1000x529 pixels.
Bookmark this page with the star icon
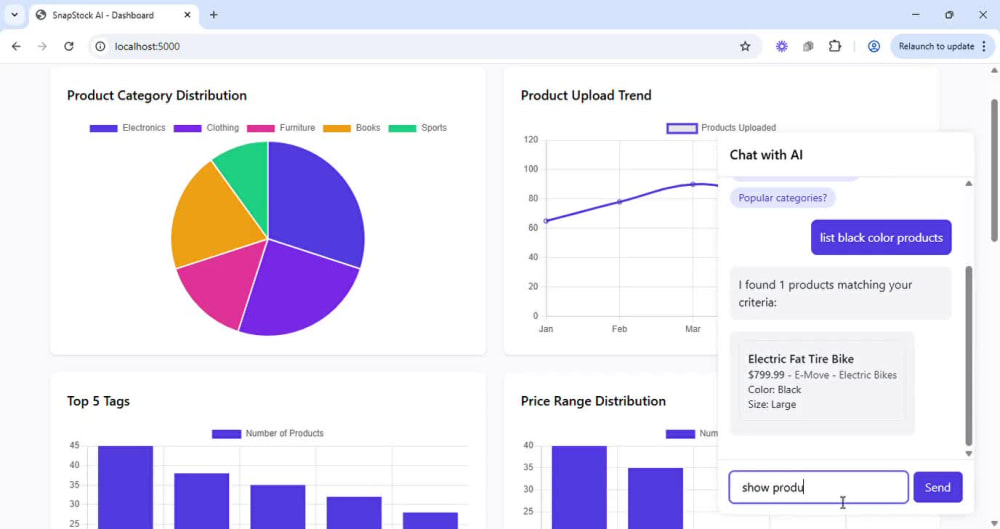click(745, 46)
